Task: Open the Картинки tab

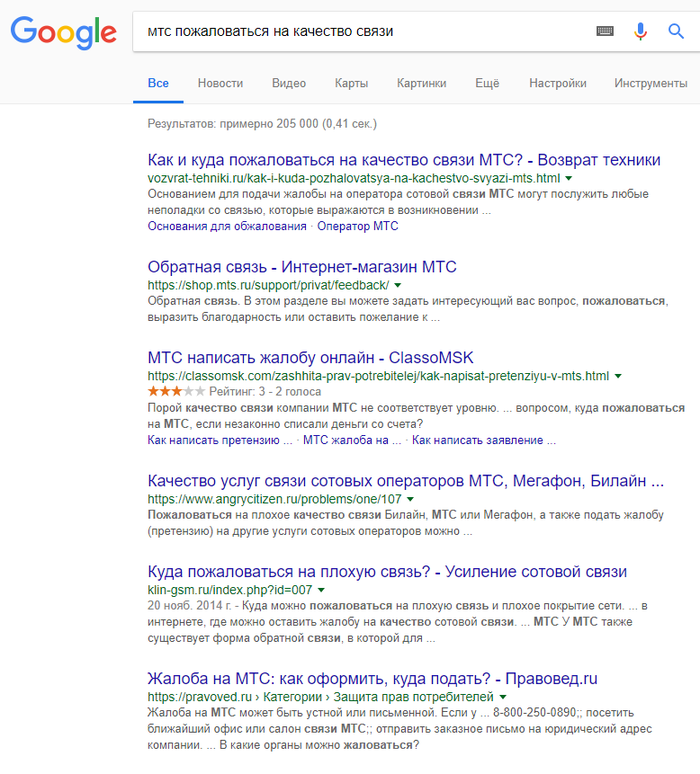Action: point(422,83)
